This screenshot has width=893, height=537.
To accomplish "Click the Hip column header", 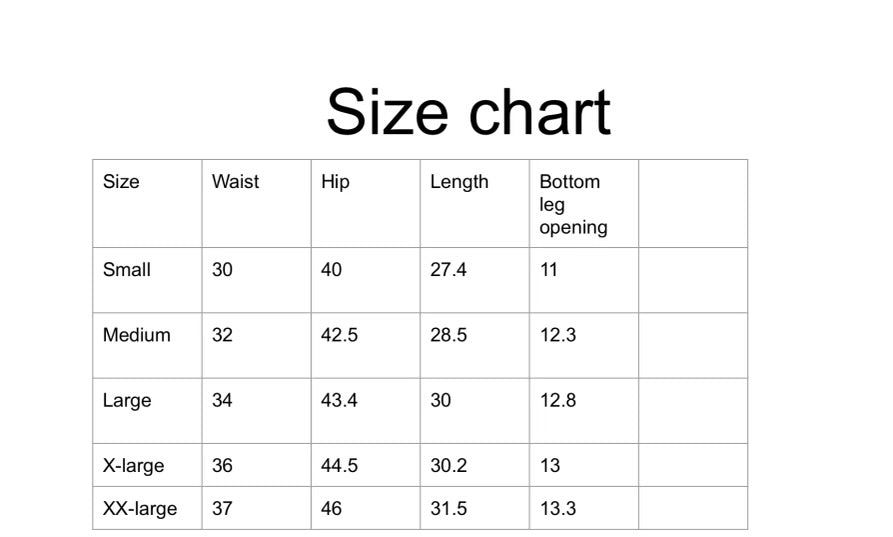I will pyautogui.click(x=335, y=182).
